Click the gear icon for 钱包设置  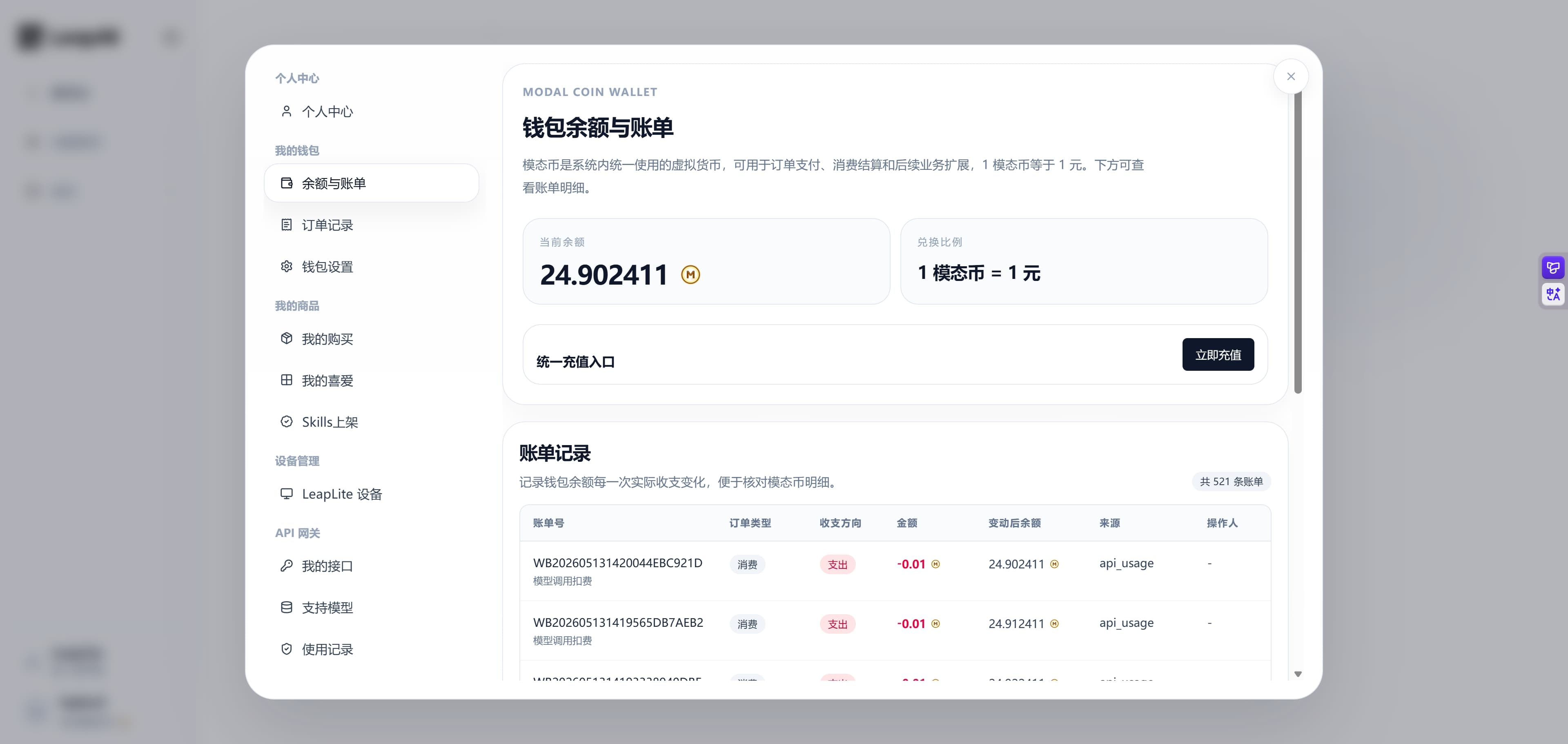pyautogui.click(x=286, y=267)
